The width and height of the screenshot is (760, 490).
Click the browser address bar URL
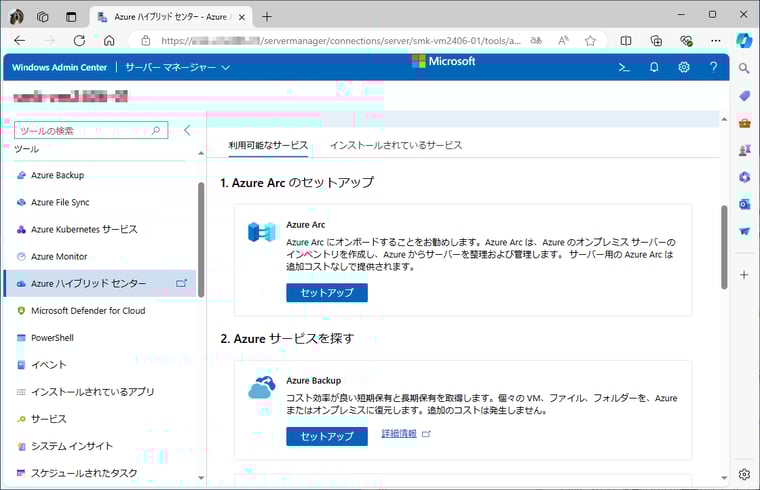pos(341,41)
